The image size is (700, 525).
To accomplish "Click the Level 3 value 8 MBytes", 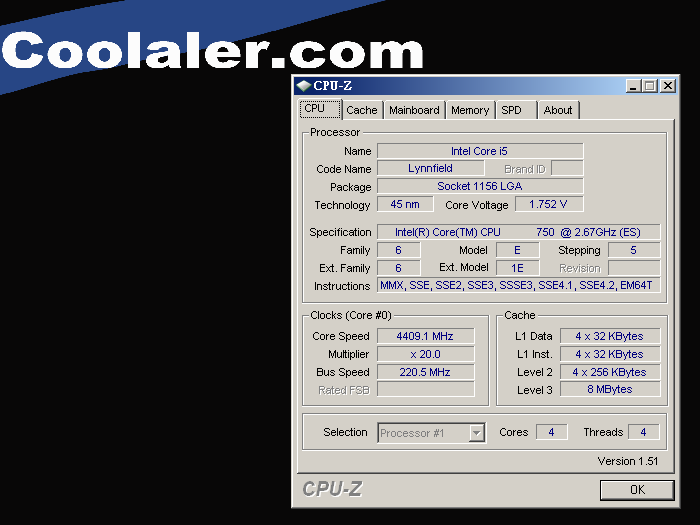I will pos(610,389).
